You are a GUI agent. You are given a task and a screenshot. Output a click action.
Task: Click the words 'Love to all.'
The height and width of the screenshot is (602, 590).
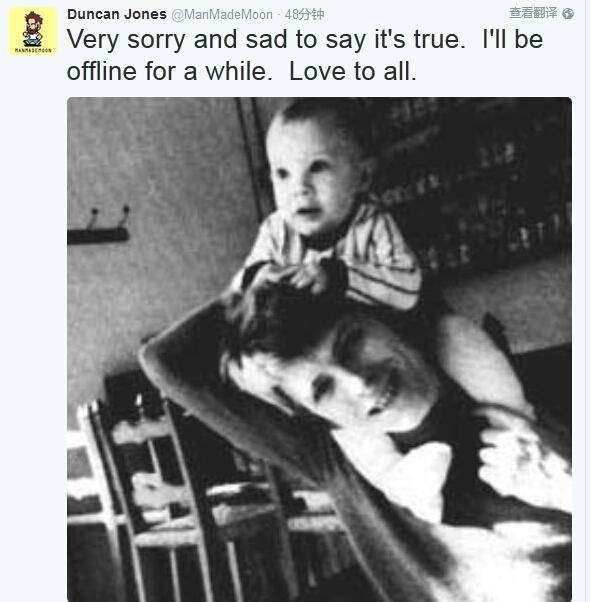tap(353, 71)
